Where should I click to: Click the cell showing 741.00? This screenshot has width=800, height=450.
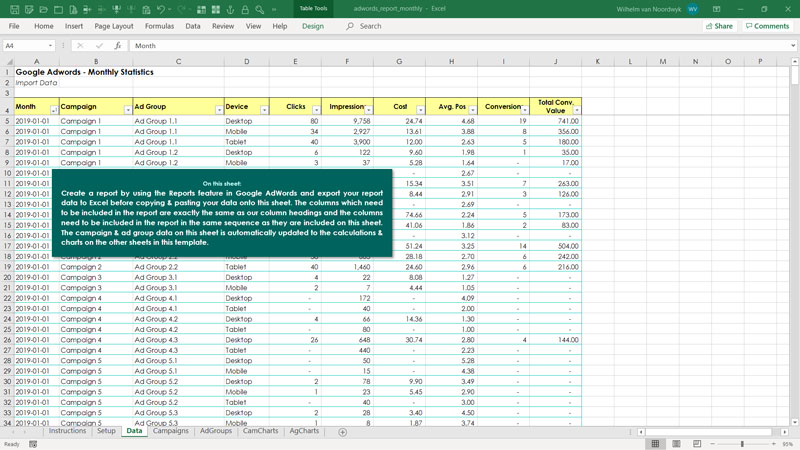tap(556, 121)
